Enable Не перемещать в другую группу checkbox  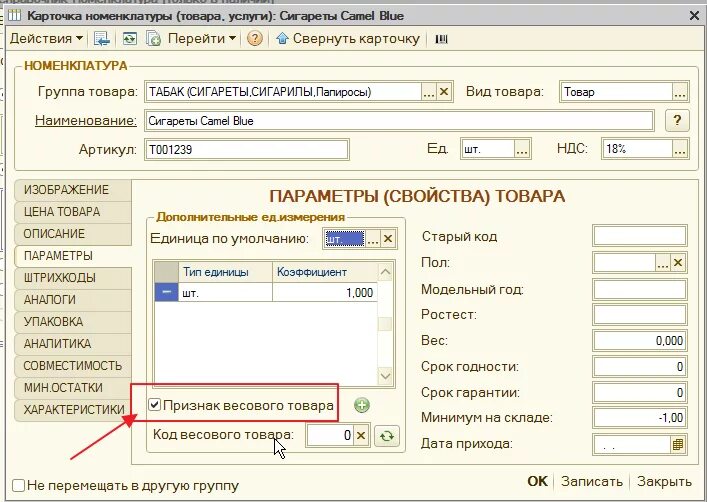tap(18, 486)
